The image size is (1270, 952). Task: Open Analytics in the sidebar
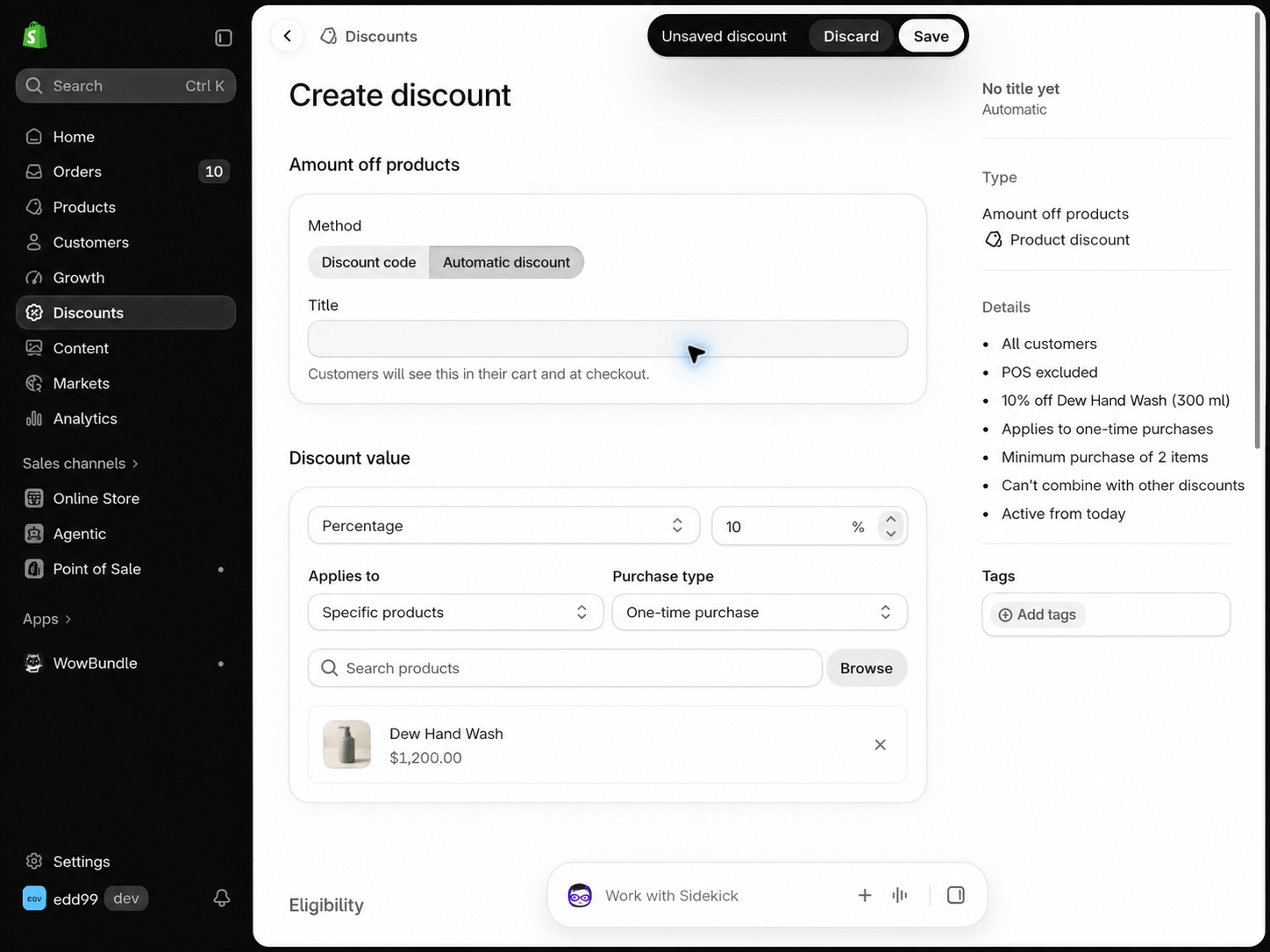point(125,418)
